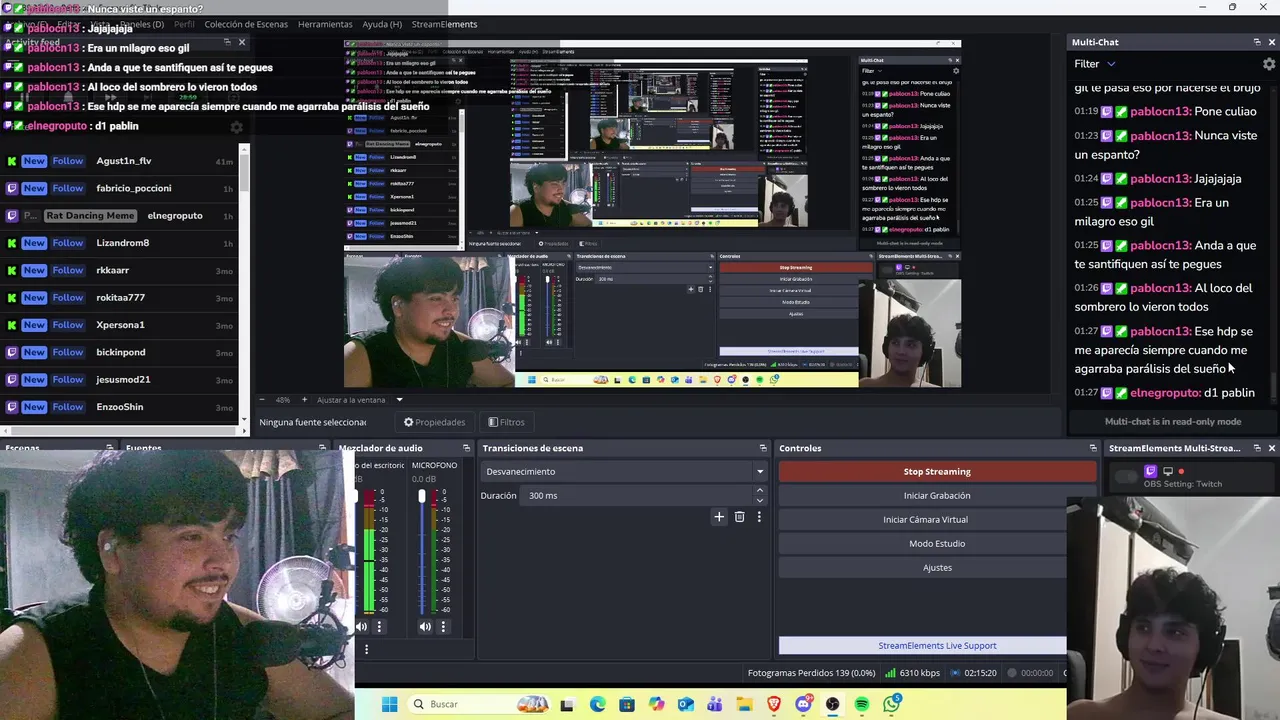1280x720 pixels.
Task: Open WhatsApp from taskbar
Action: point(891,704)
